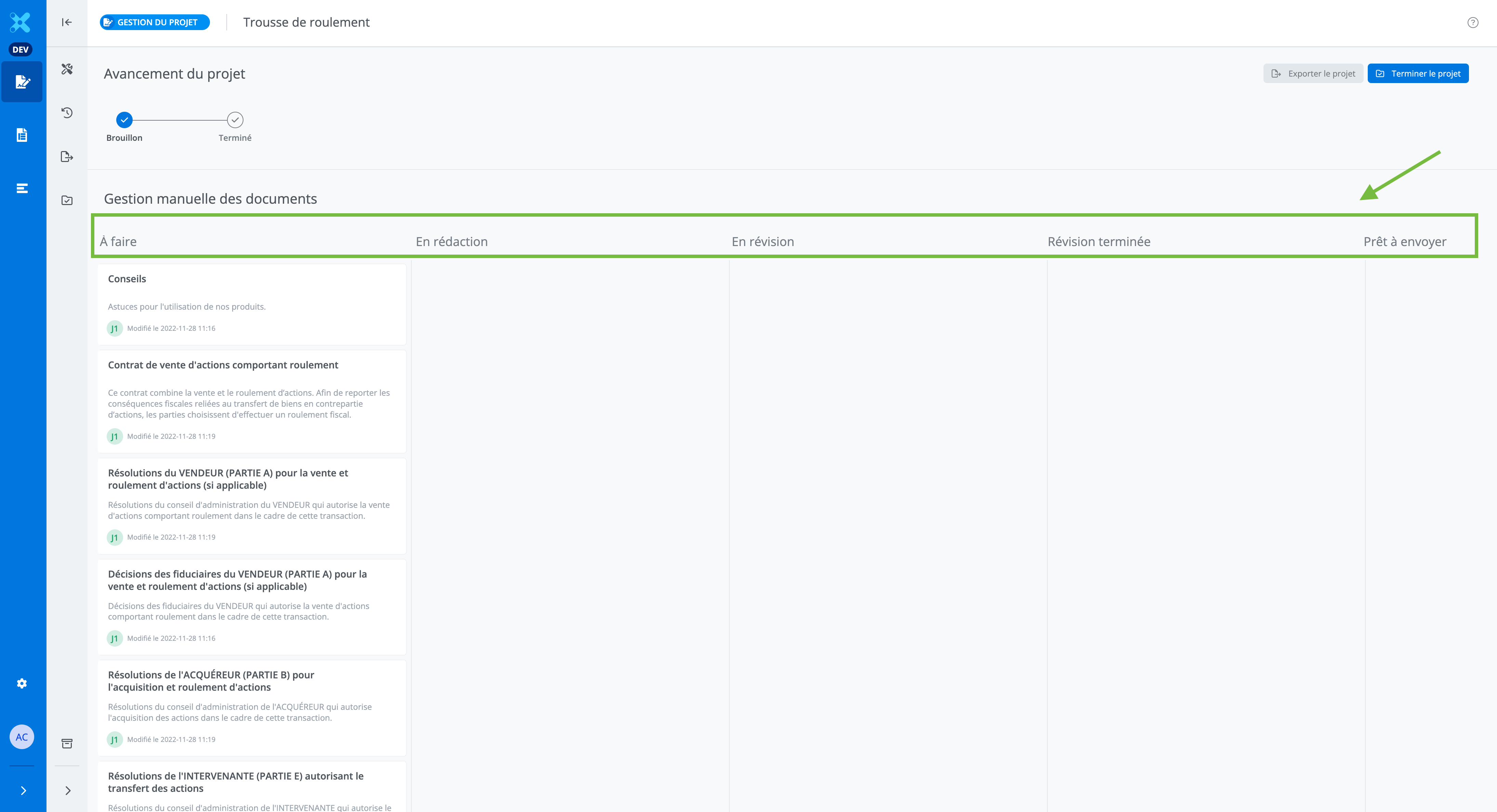Click the Exporter le projet button
This screenshot has width=1497, height=812.
[x=1313, y=74]
